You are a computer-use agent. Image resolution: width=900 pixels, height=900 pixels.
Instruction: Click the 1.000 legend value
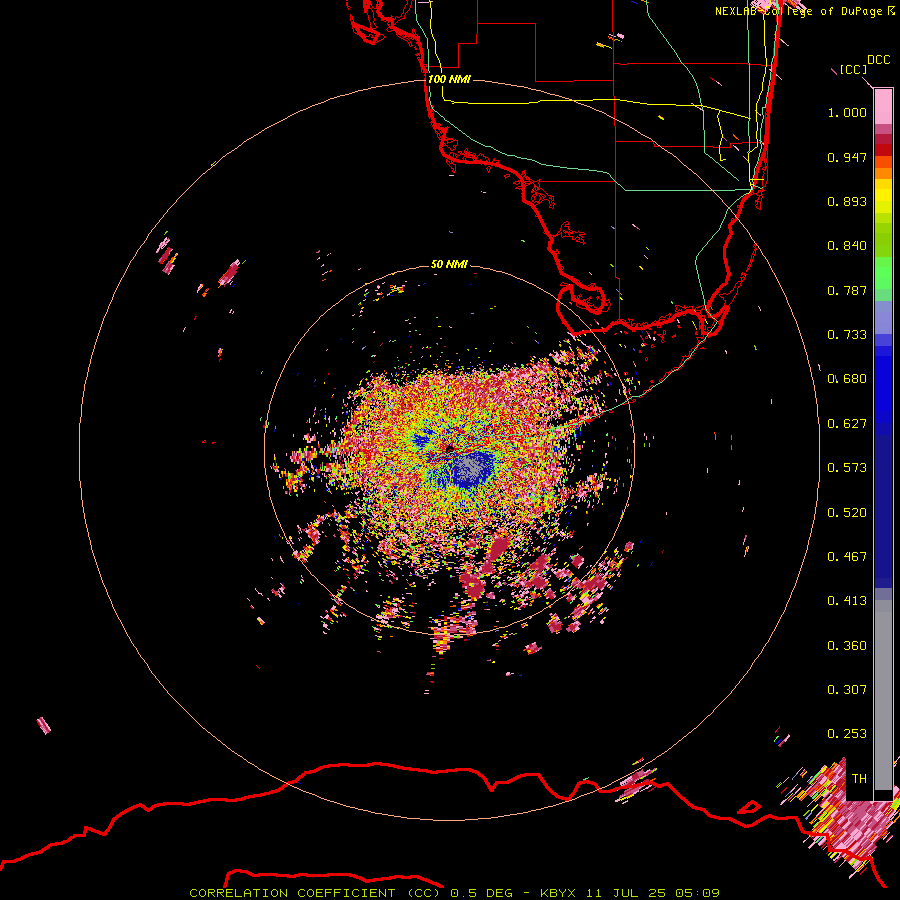[847, 112]
